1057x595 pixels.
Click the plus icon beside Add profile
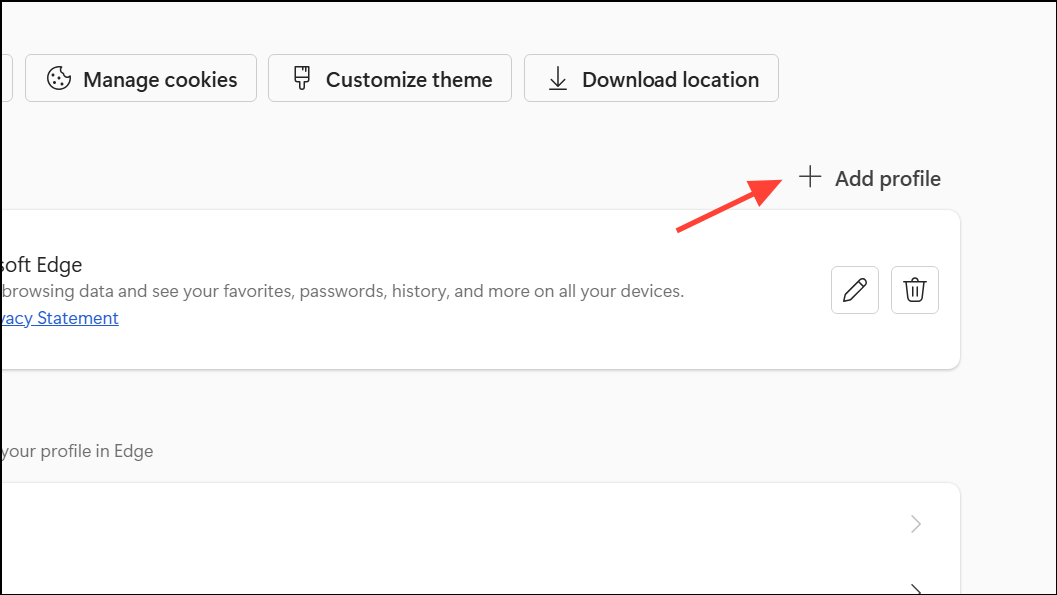(x=810, y=177)
